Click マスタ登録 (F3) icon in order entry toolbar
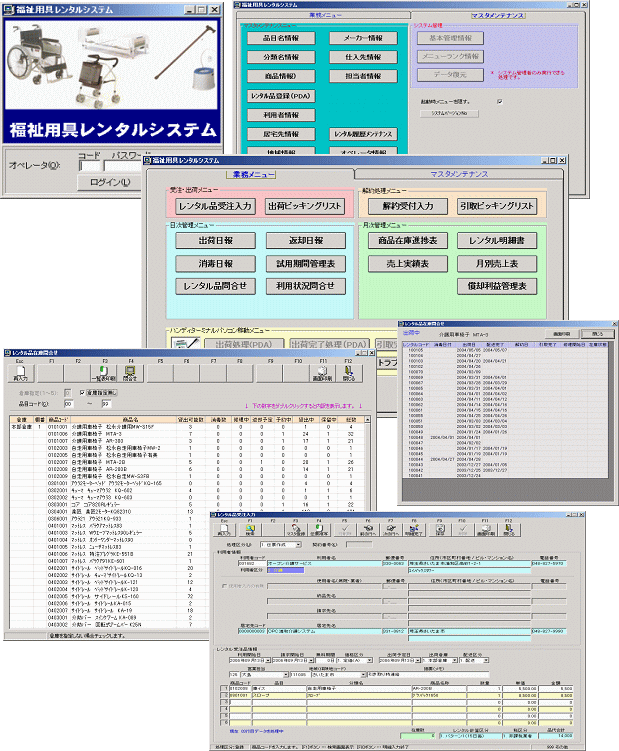This screenshot has width=619, height=751. (x=296, y=529)
